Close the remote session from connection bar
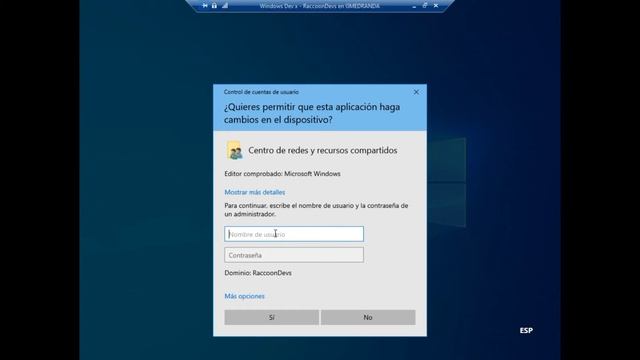Screen dimensions: 640x360 (x=436, y=6)
